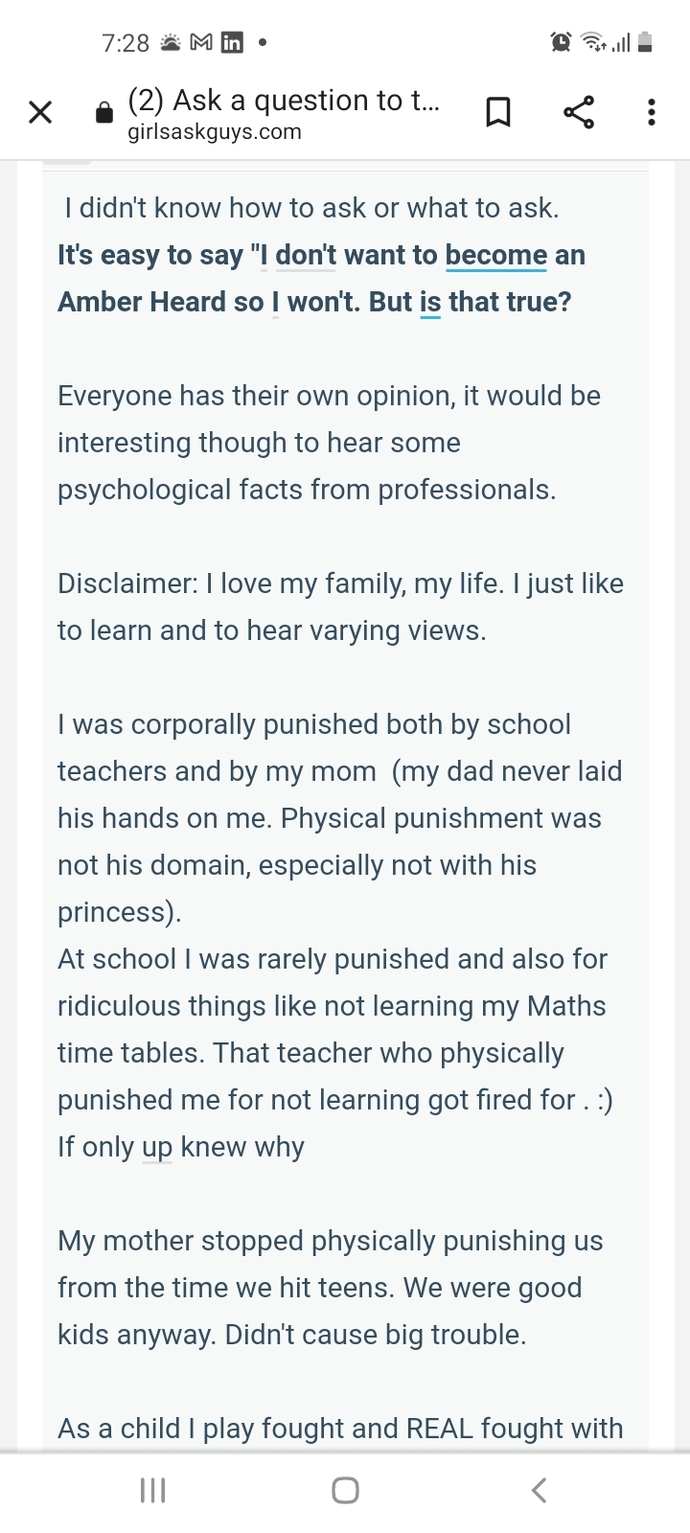Viewport: 690px width, 1533px height.
Task: Tap the clock time in status bar
Action: click(x=126, y=43)
